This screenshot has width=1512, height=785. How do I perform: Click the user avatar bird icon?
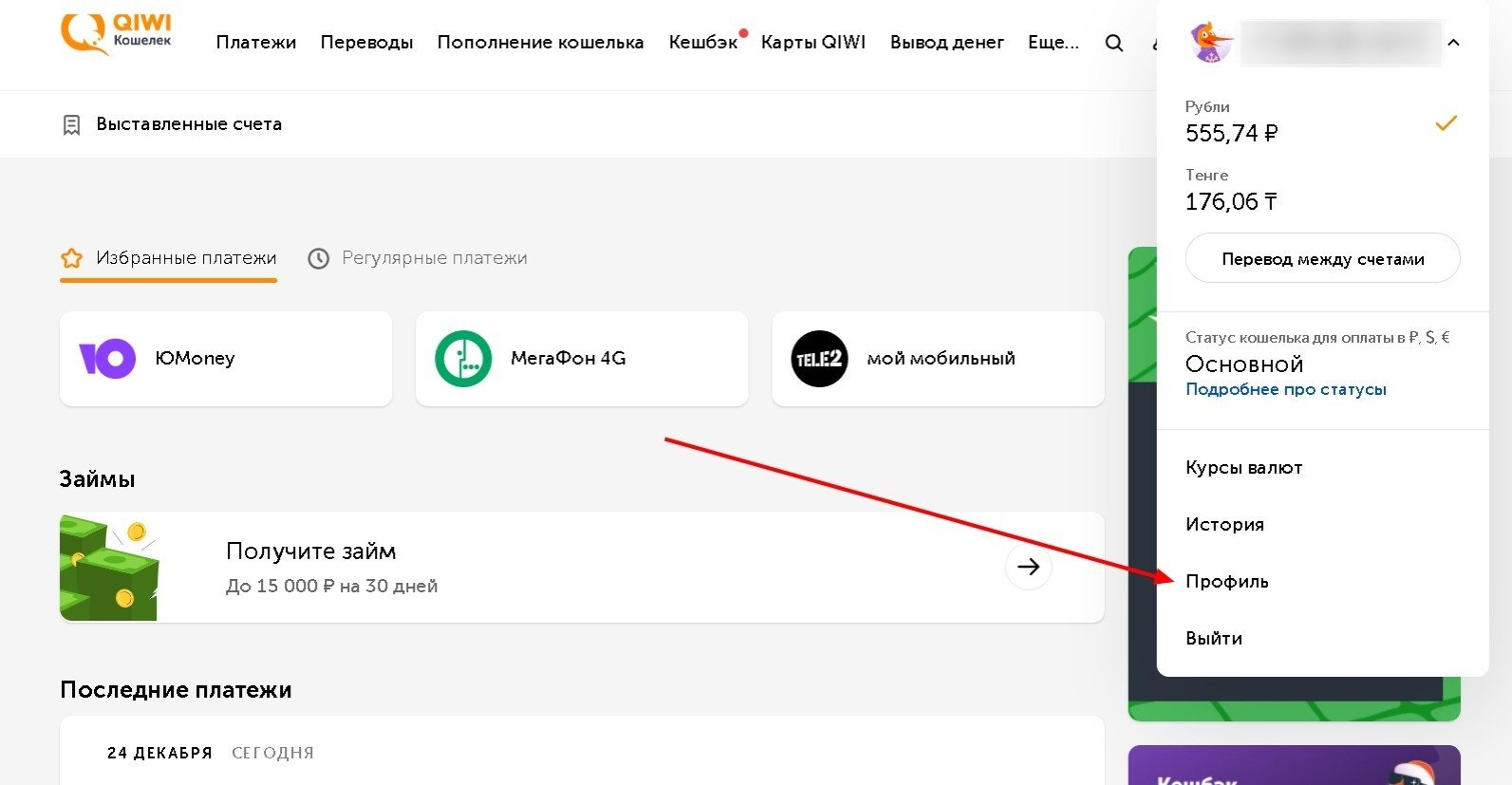[1211, 43]
